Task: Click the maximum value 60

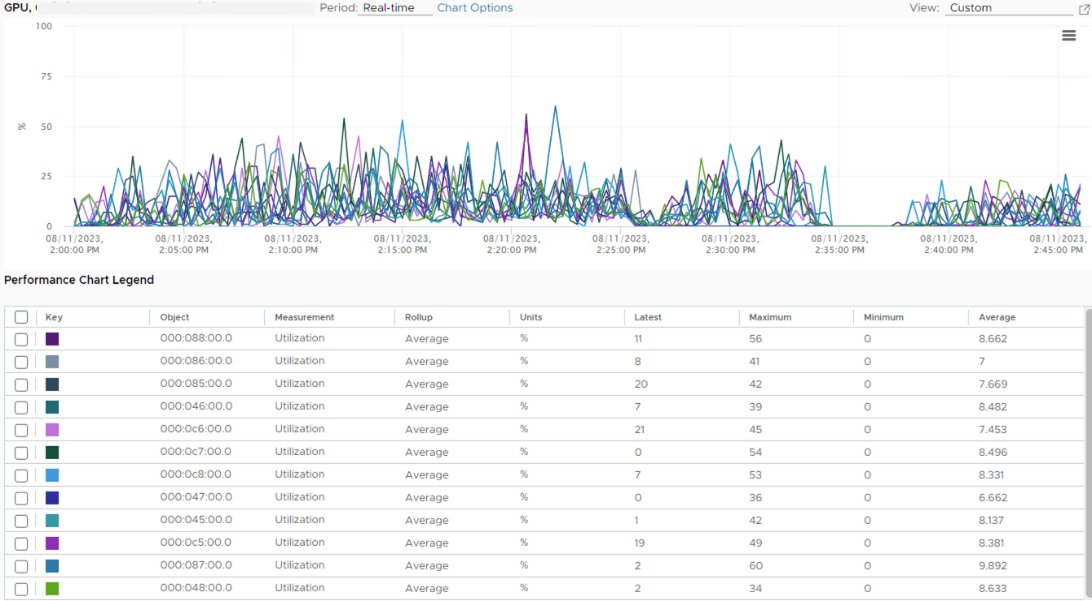Action: click(756, 565)
